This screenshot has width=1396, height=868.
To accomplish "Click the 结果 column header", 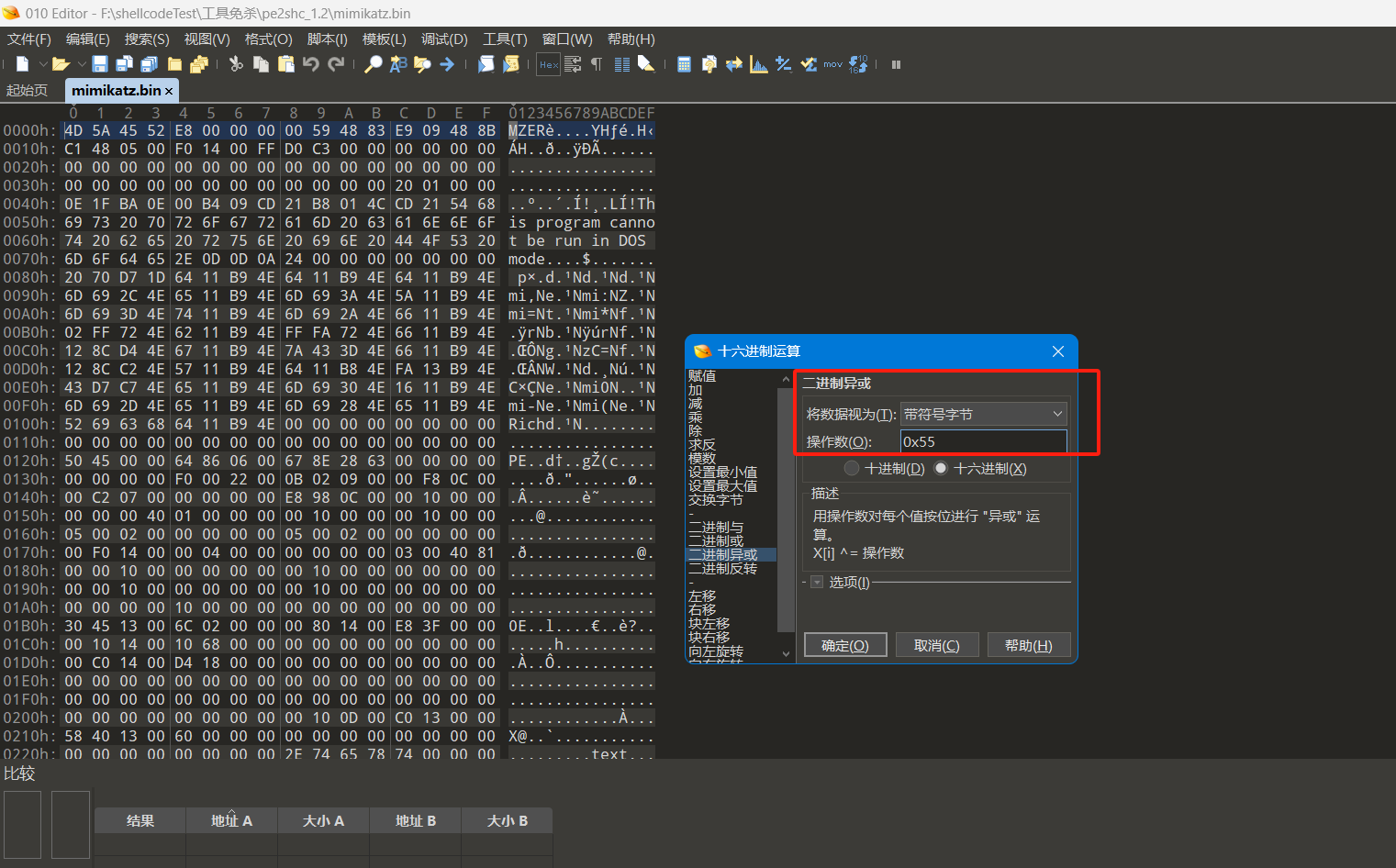I will [140, 821].
